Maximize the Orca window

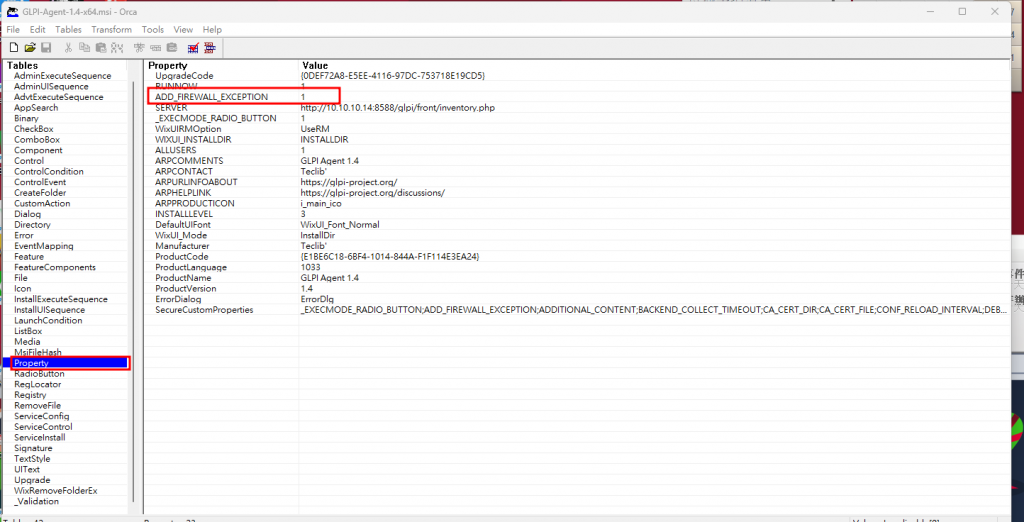pyautogui.click(x=962, y=12)
